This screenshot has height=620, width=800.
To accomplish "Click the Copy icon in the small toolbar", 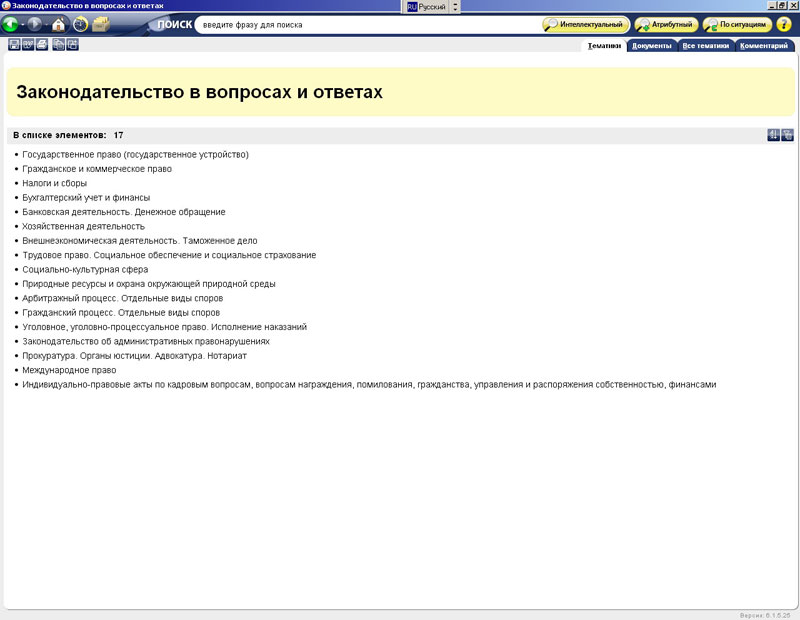I will (x=59, y=45).
